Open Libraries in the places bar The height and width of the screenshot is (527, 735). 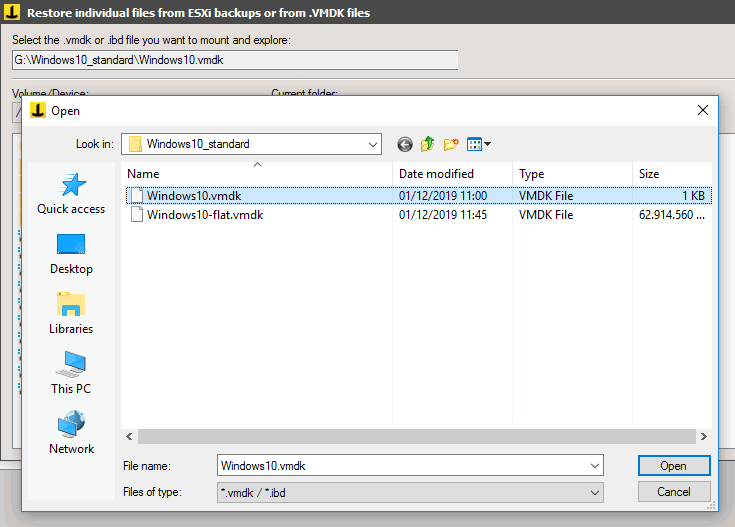tap(71, 313)
